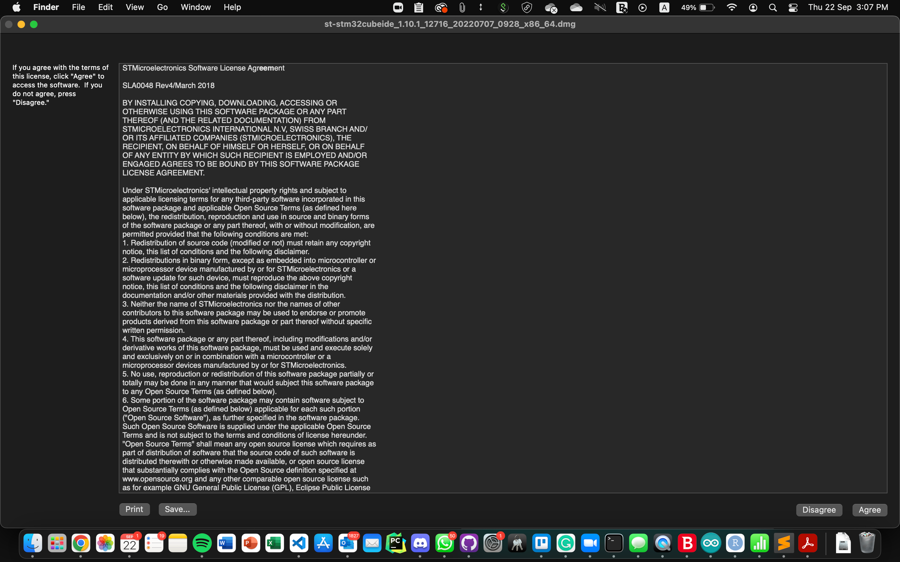Click the Wi-Fi status icon
This screenshot has width=900, height=562.
731,7
